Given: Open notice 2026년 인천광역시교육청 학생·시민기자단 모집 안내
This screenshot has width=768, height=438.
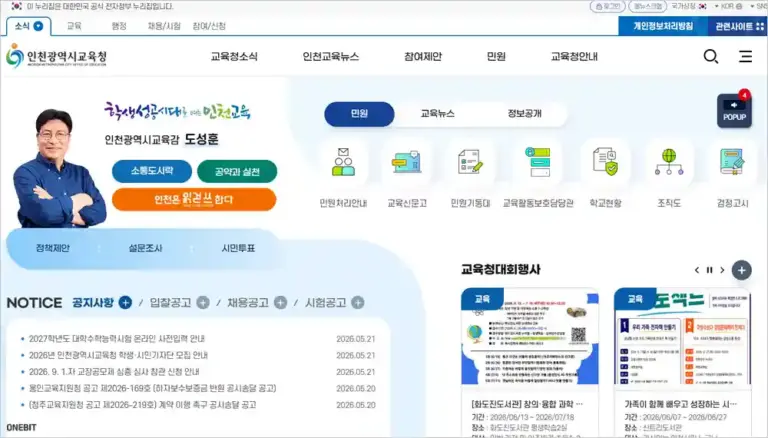Looking at the screenshot, I should tap(119, 355).
